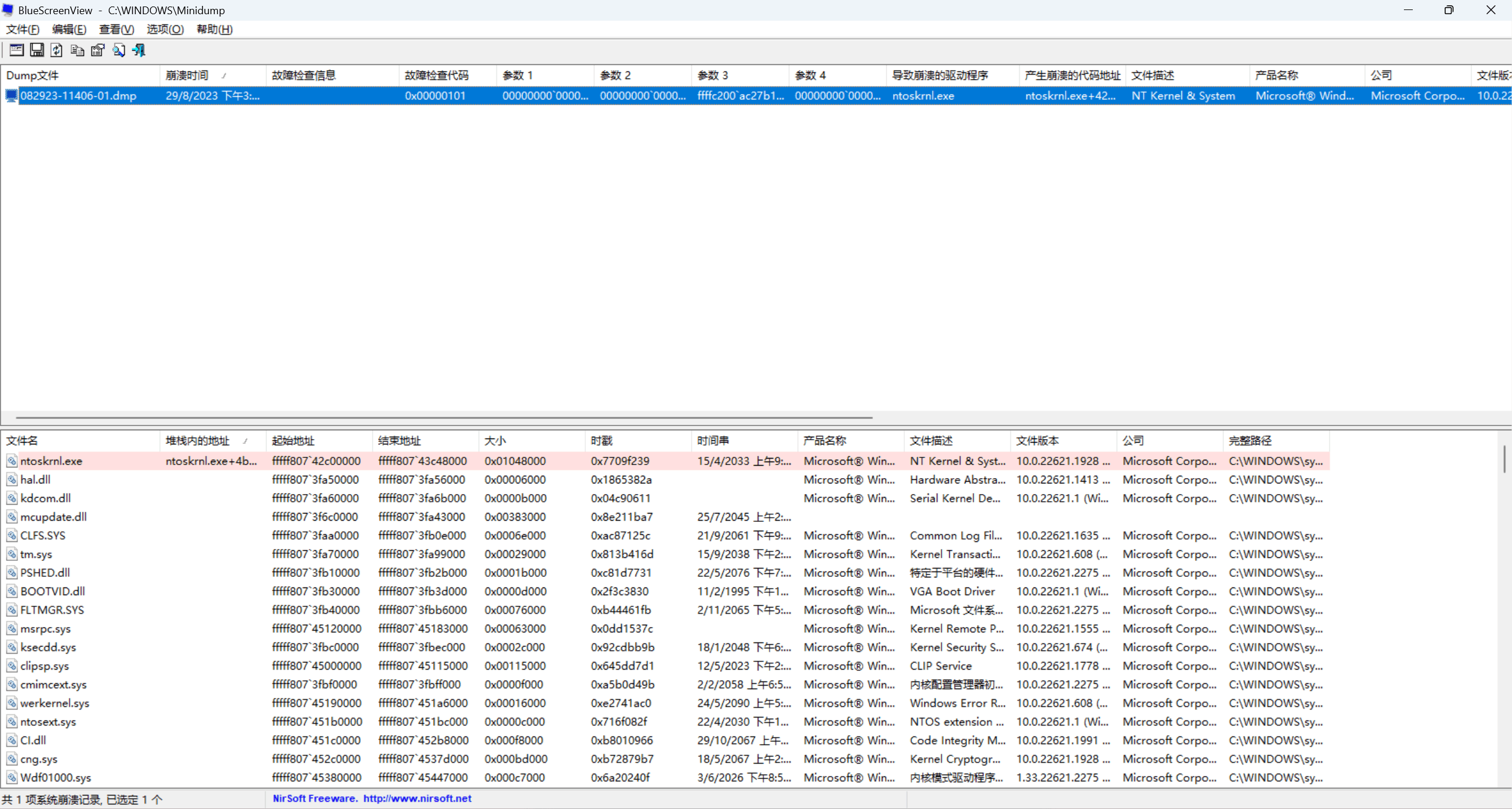Open the 编辑(E) menu
This screenshot has height=809, width=1512.
coord(69,30)
